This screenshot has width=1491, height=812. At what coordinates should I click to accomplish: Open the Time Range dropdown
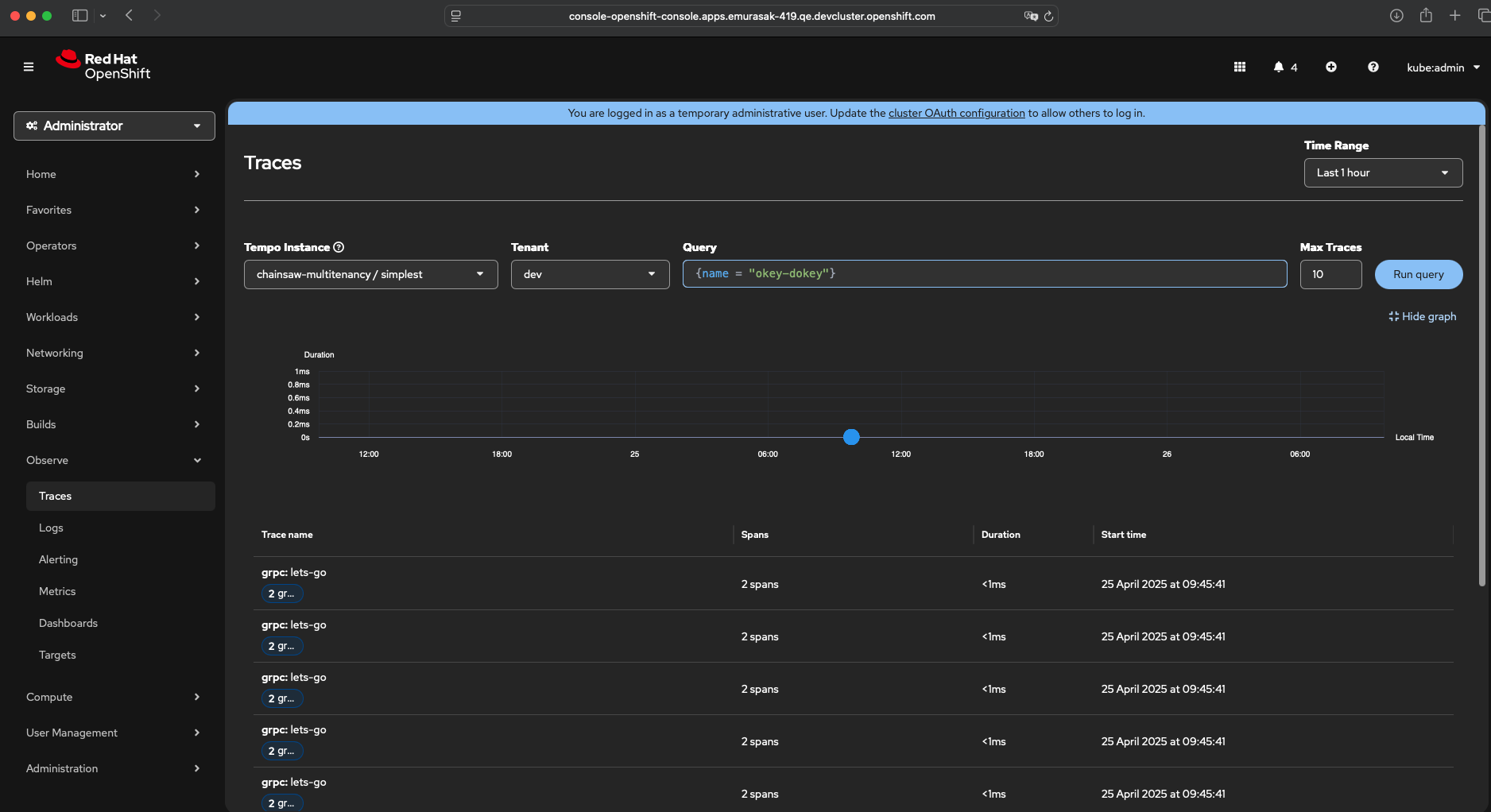[x=1382, y=172]
